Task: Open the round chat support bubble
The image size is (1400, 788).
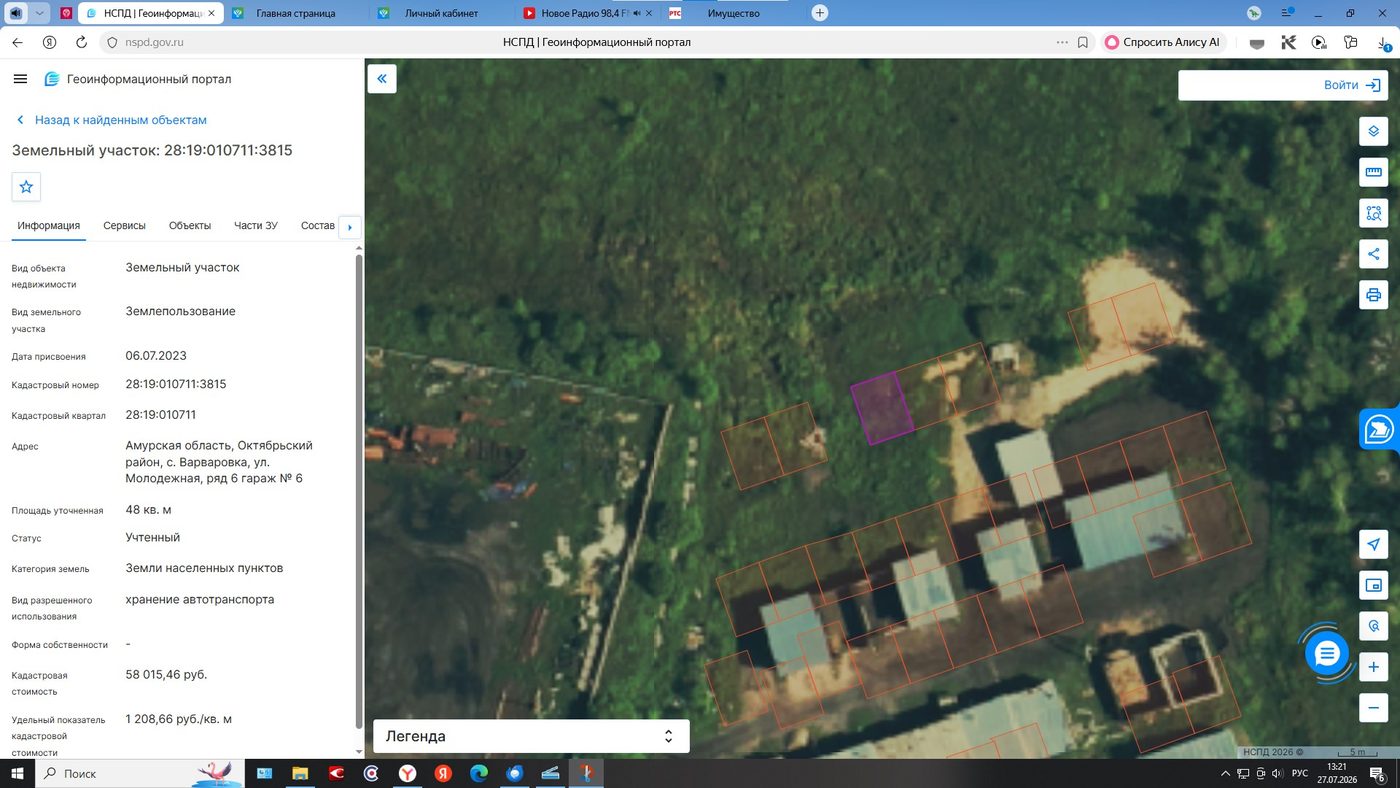Action: tap(1327, 654)
